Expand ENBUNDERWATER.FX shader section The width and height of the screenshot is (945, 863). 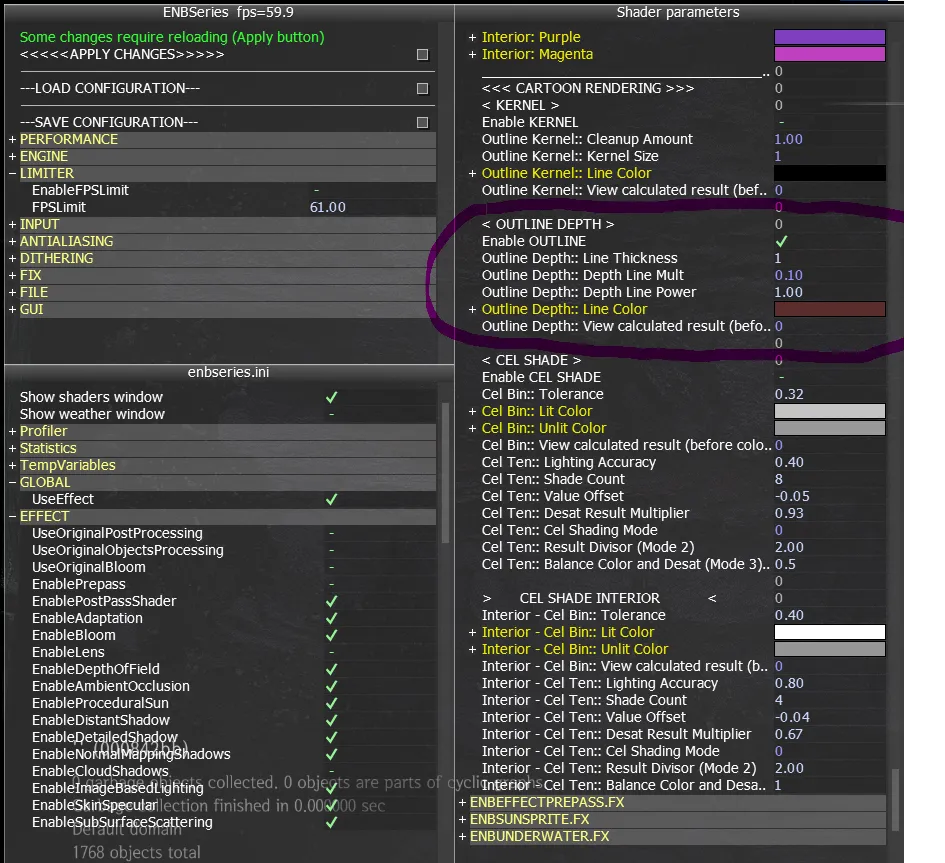click(462, 836)
